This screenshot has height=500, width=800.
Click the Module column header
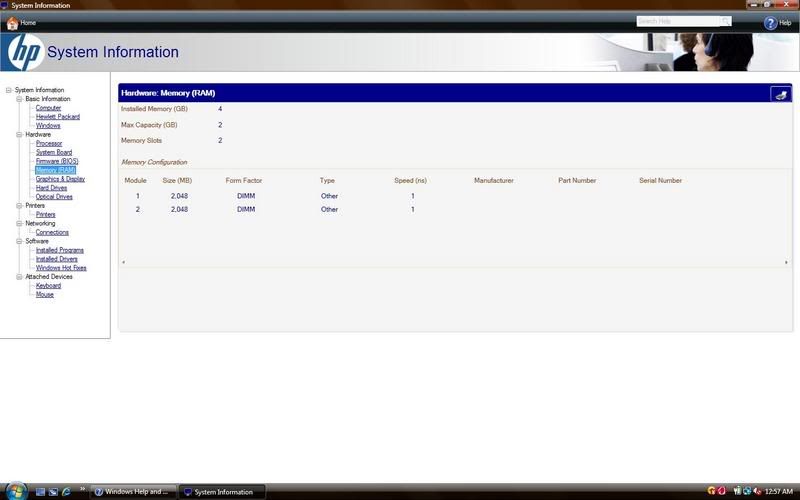[x=136, y=181]
